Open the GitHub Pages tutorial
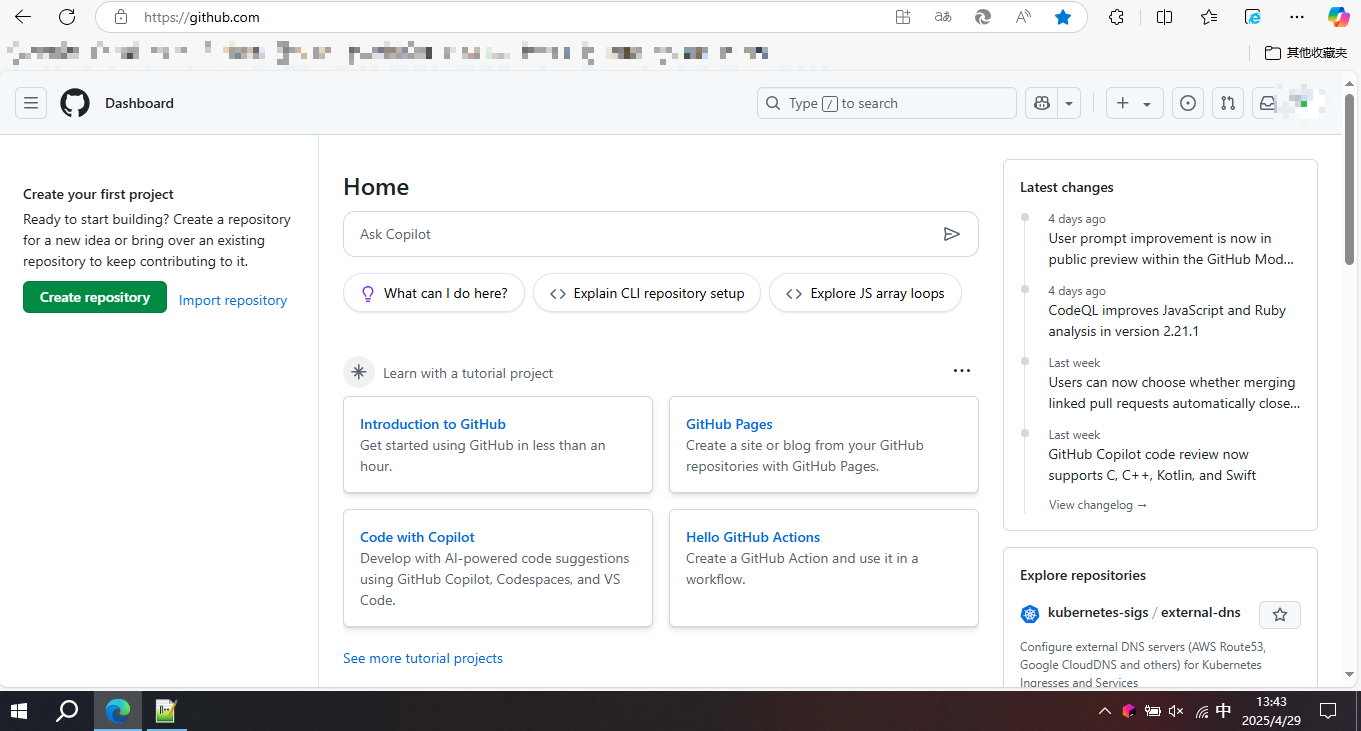1361x731 pixels. [x=729, y=424]
